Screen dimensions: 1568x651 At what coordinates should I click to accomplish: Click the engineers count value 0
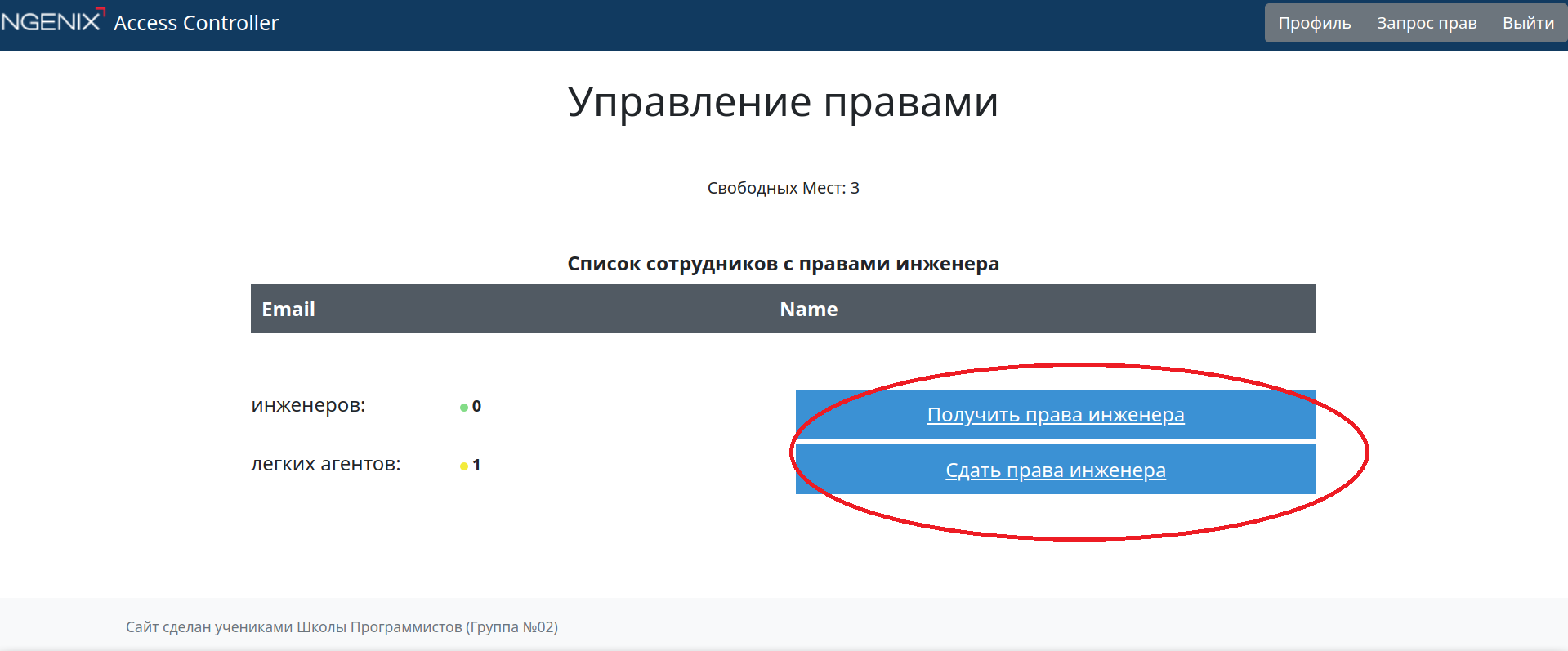pos(476,406)
